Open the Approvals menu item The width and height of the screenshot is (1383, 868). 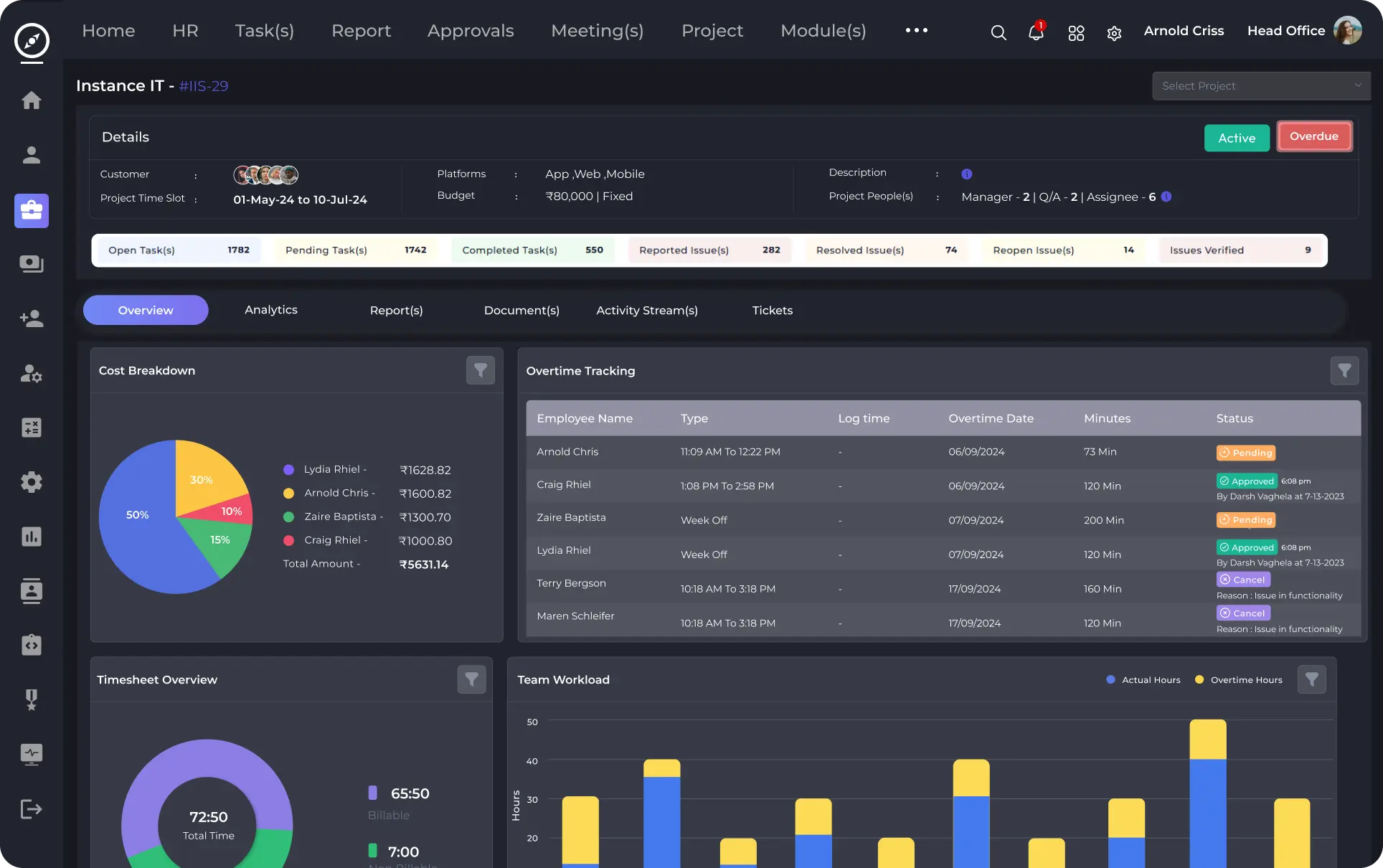pos(471,31)
